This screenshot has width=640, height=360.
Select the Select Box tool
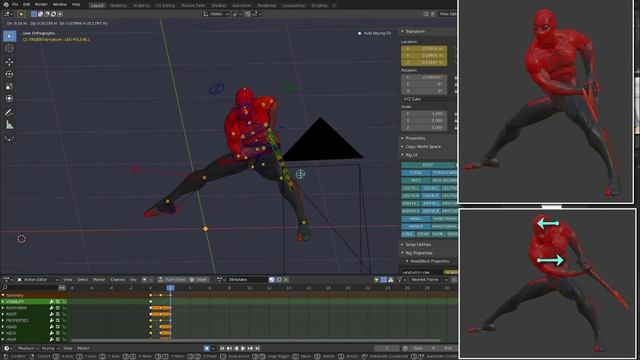click(9, 36)
